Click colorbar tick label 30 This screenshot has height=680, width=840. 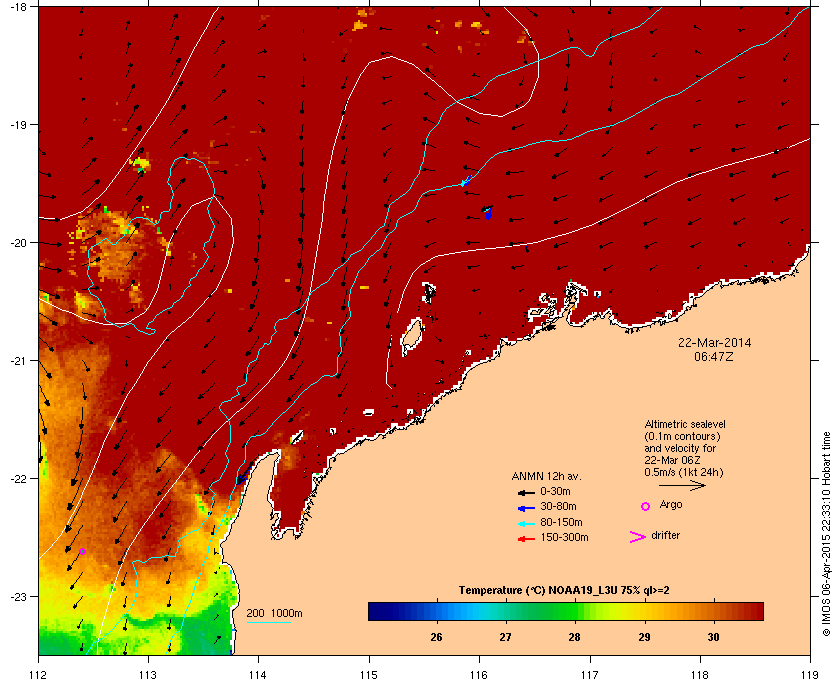[713, 637]
